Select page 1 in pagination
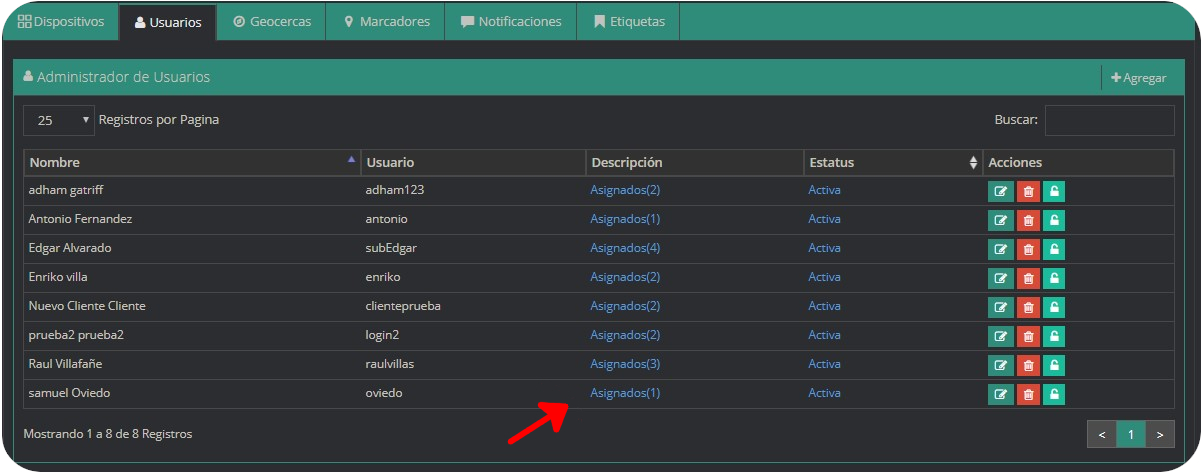 click(x=1131, y=435)
